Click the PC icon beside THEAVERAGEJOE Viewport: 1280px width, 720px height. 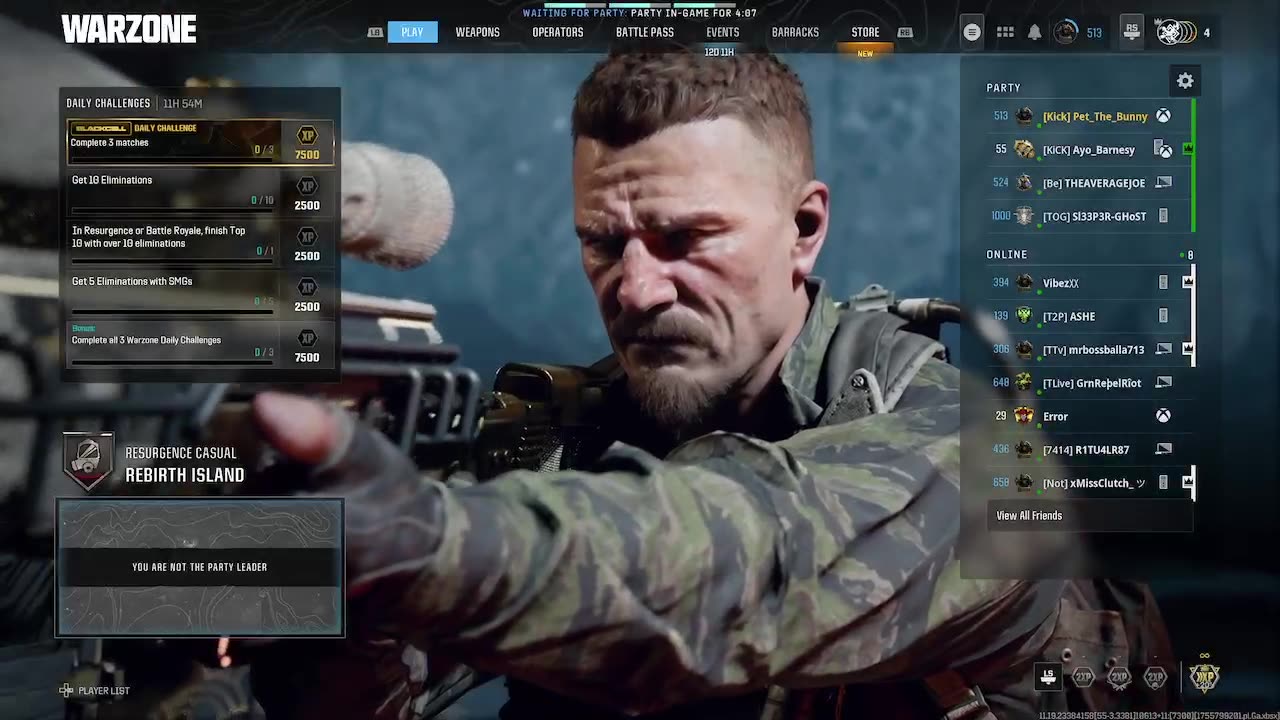(1163, 183)
